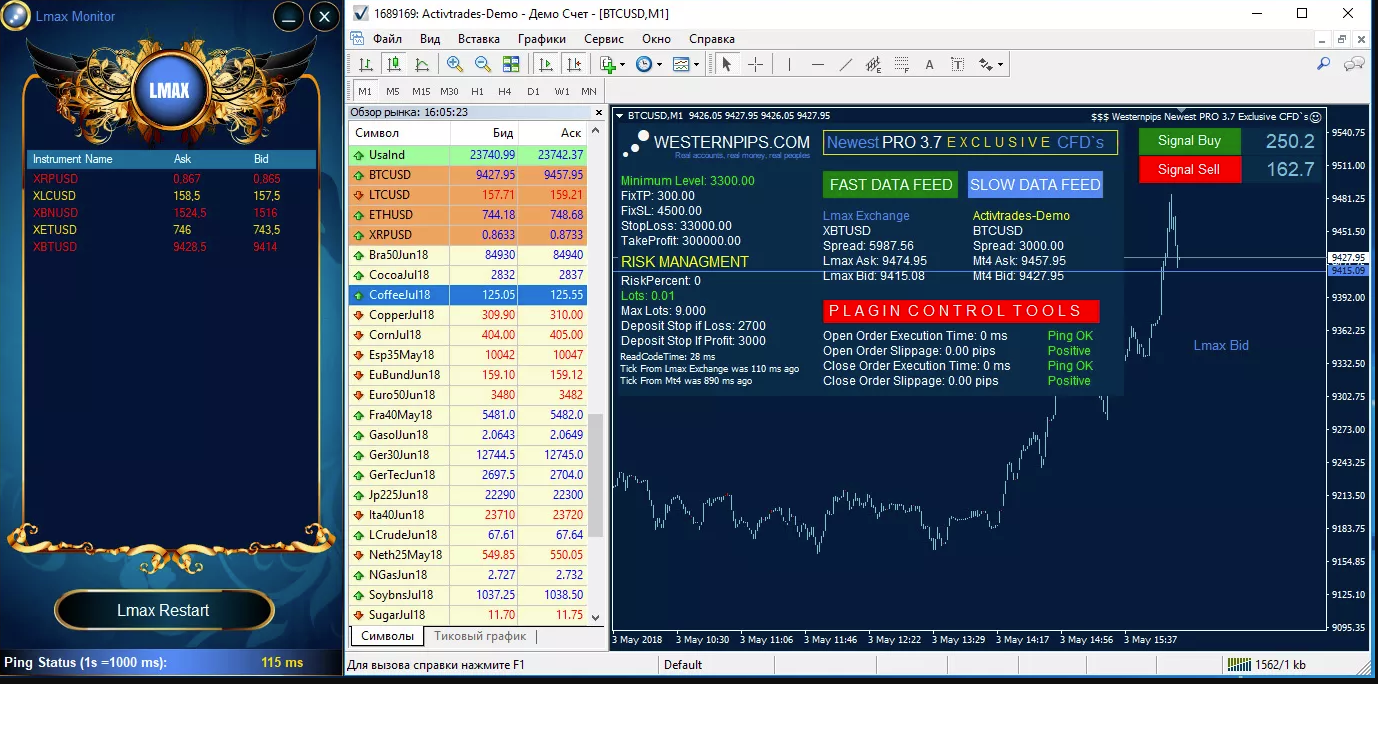
Task: Select the horizontal line drawing tool
Action: click(x=817, y=64)
